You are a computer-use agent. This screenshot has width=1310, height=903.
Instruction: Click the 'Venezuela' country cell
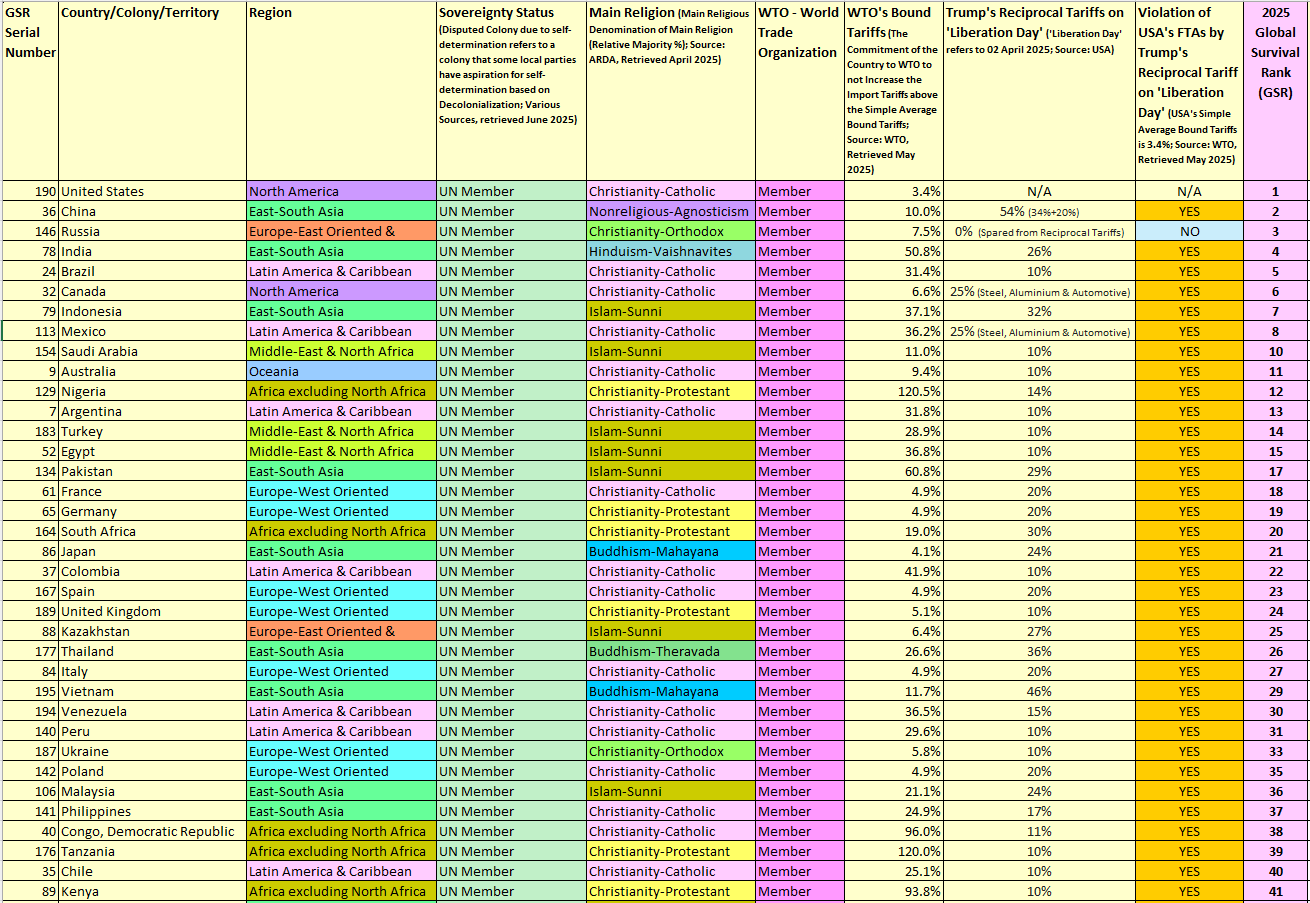click(152, 711)
